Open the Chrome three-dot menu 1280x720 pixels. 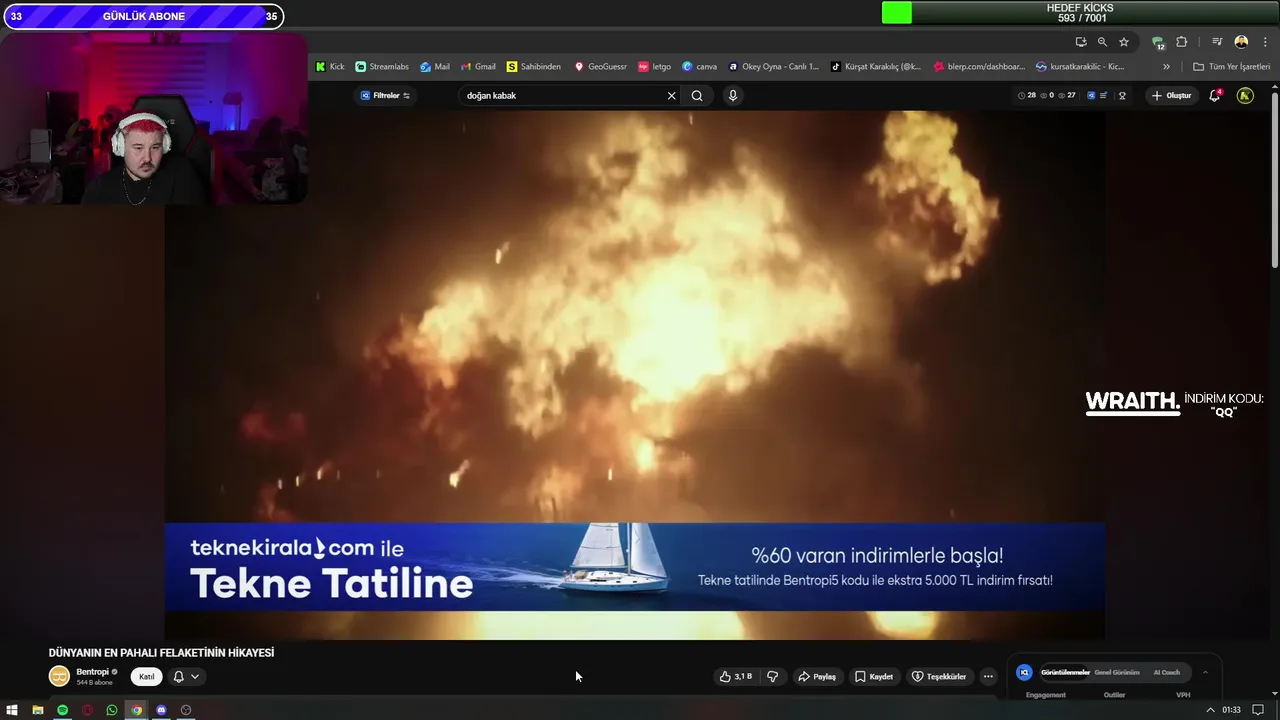(1265, 42)
